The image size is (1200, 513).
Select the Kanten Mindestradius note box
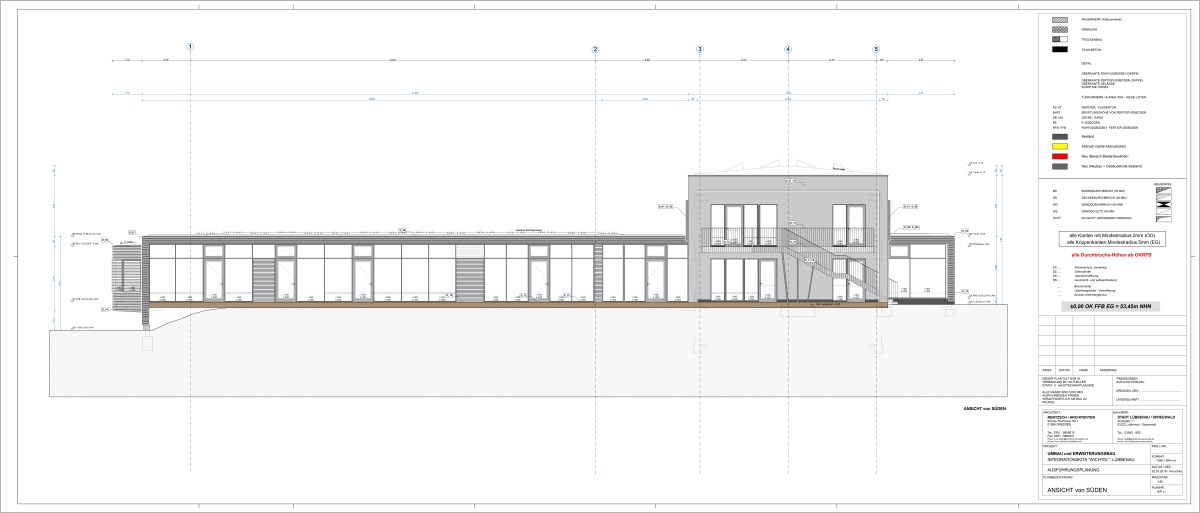(1113, 239)
